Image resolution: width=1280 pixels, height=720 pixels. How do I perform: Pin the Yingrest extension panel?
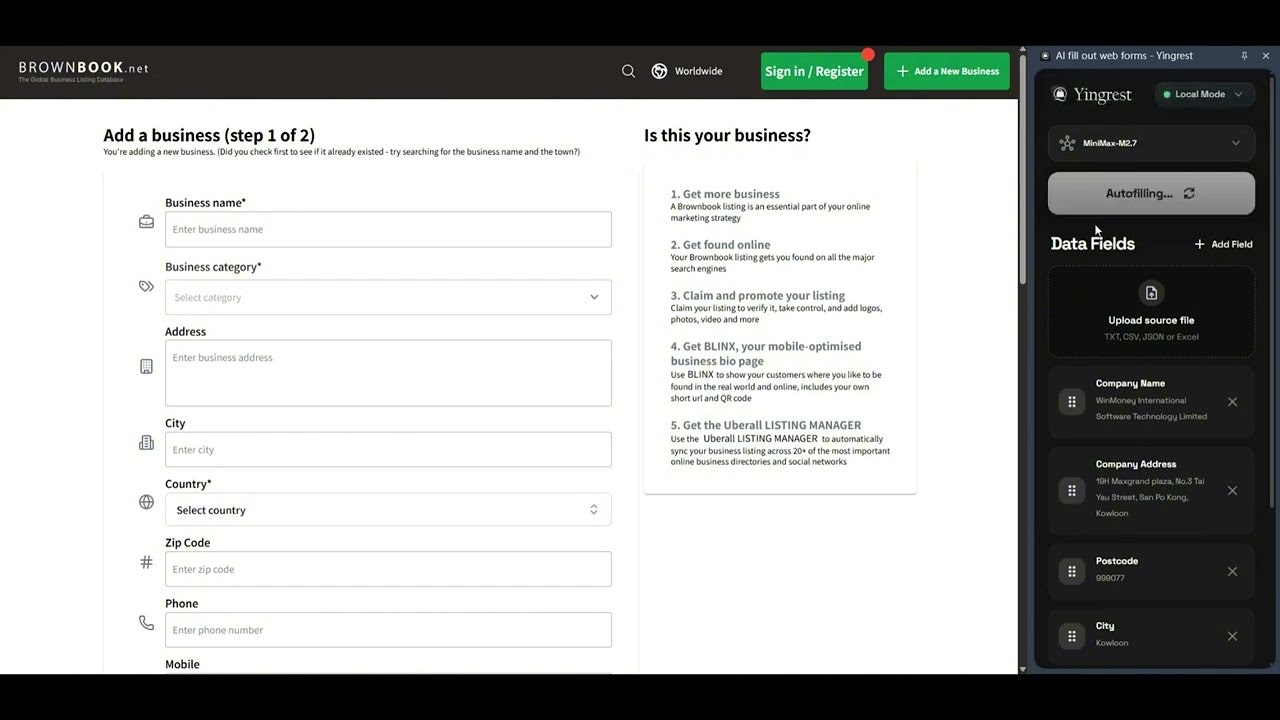tap(1243, 56)
